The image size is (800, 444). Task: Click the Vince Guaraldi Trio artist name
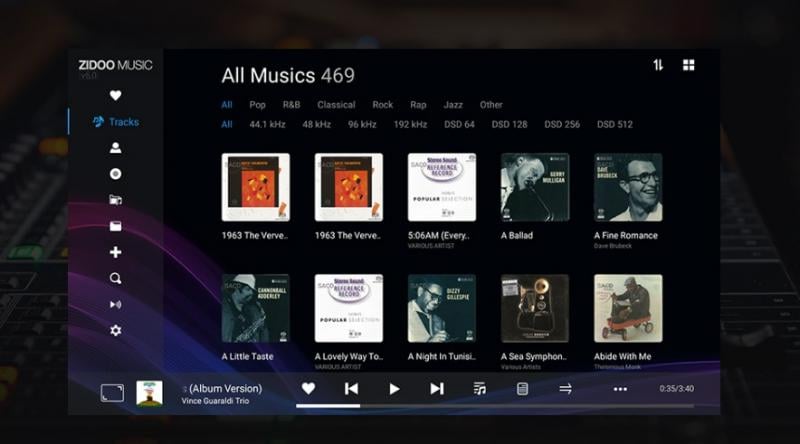pos(215,401)
